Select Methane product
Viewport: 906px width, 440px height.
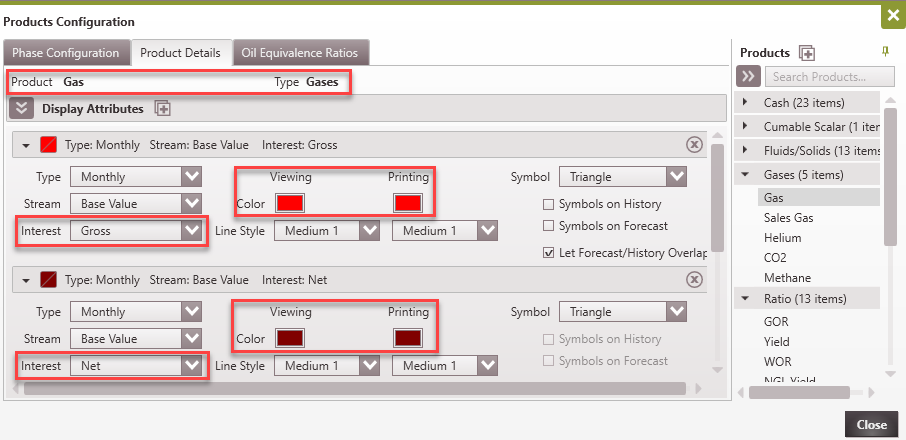point(787,278)
